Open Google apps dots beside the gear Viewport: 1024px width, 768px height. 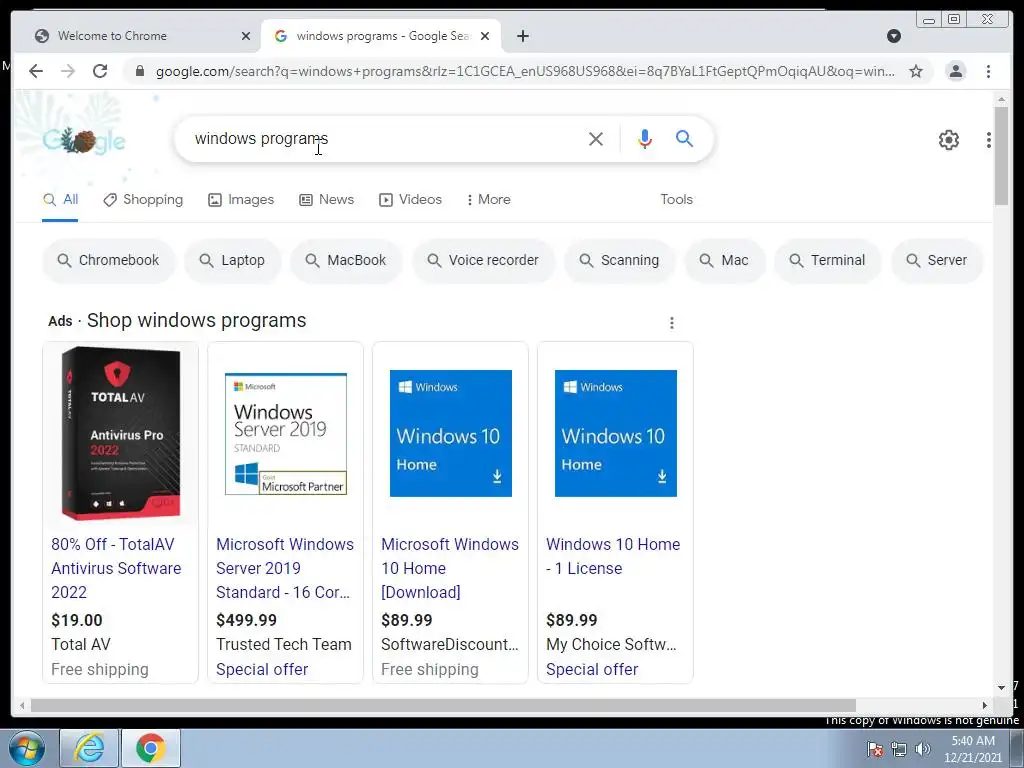989,140
